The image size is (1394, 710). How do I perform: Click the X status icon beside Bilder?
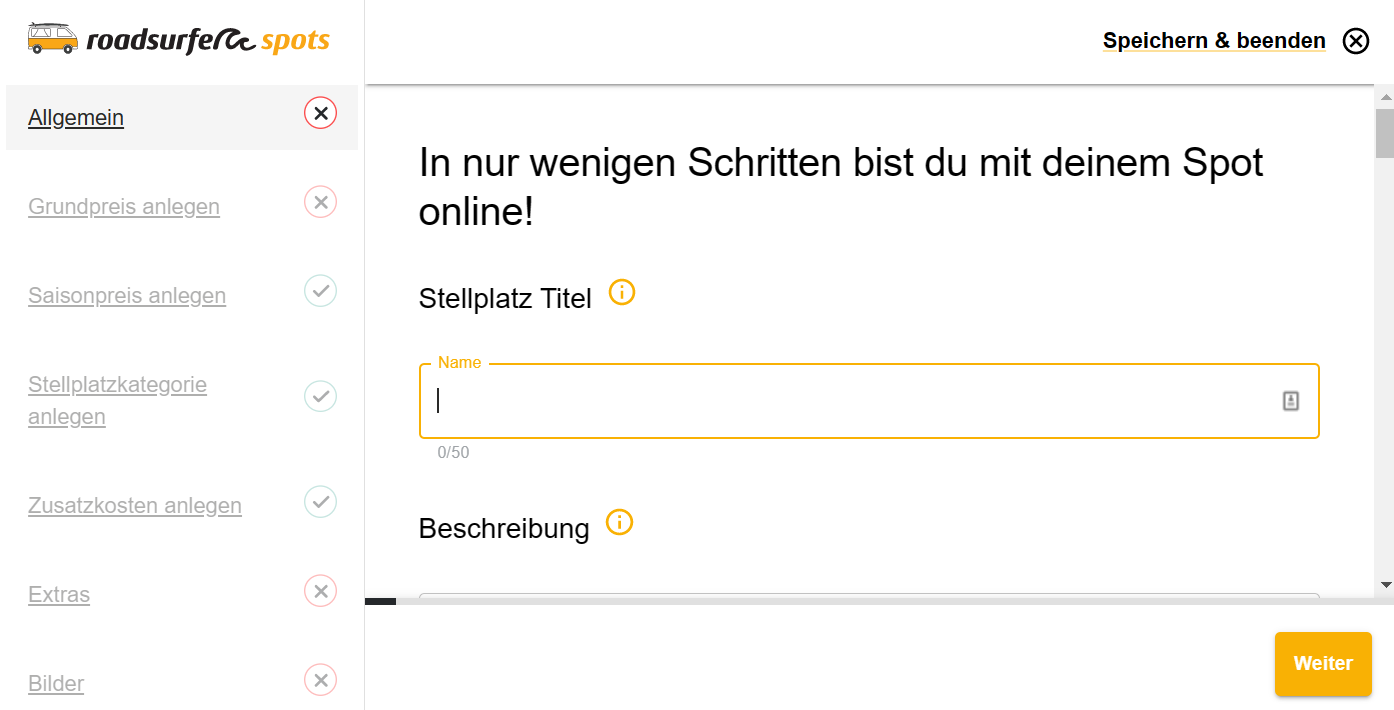pos(321,681)
